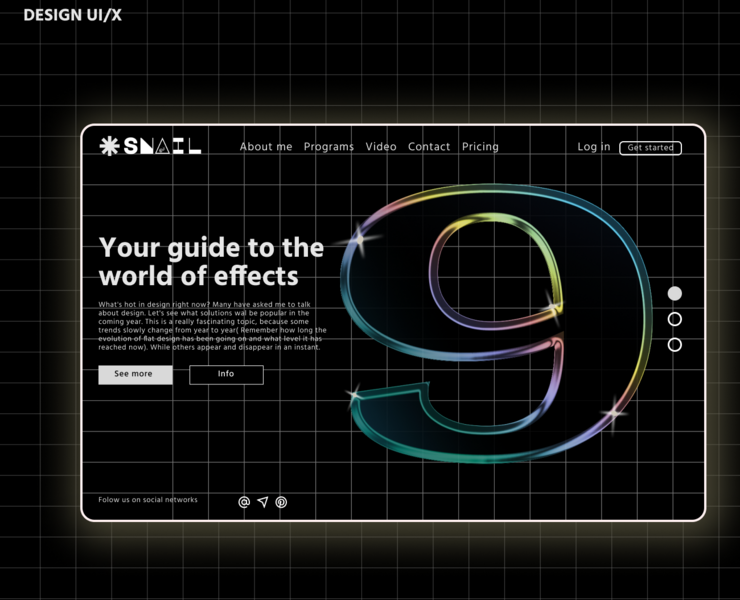Click the Log in link

tap(593, 147)
